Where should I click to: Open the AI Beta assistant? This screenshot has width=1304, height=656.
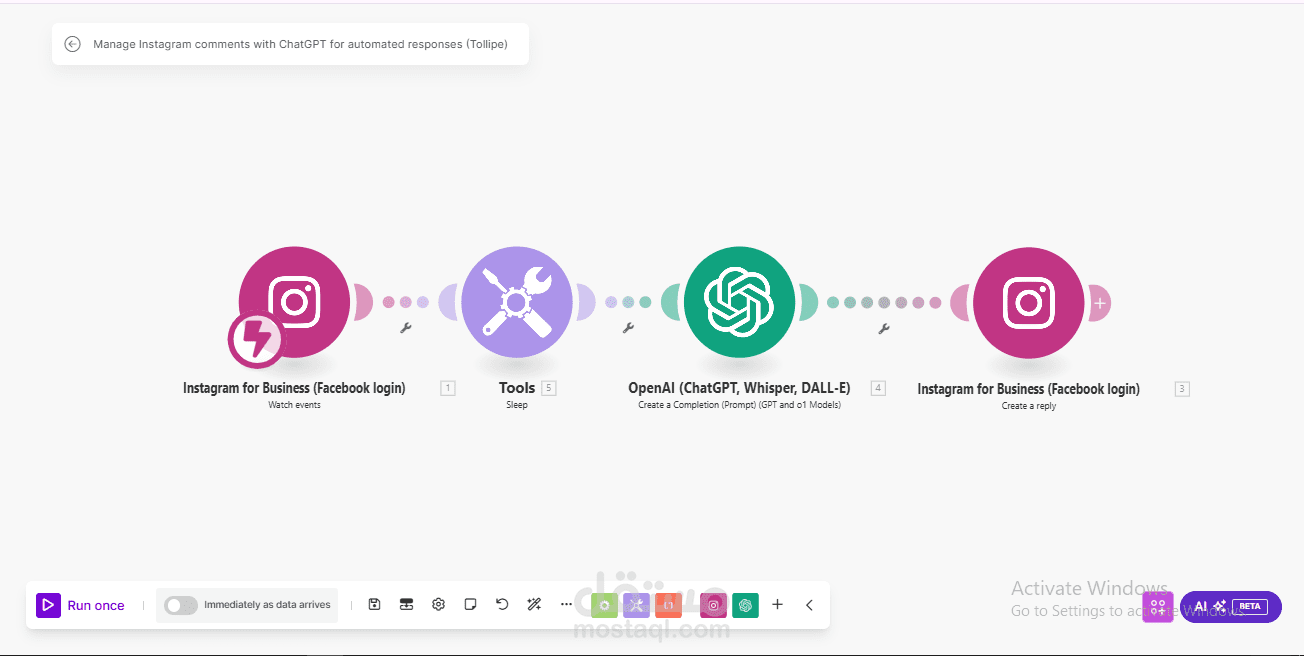tap(1231, 606)
